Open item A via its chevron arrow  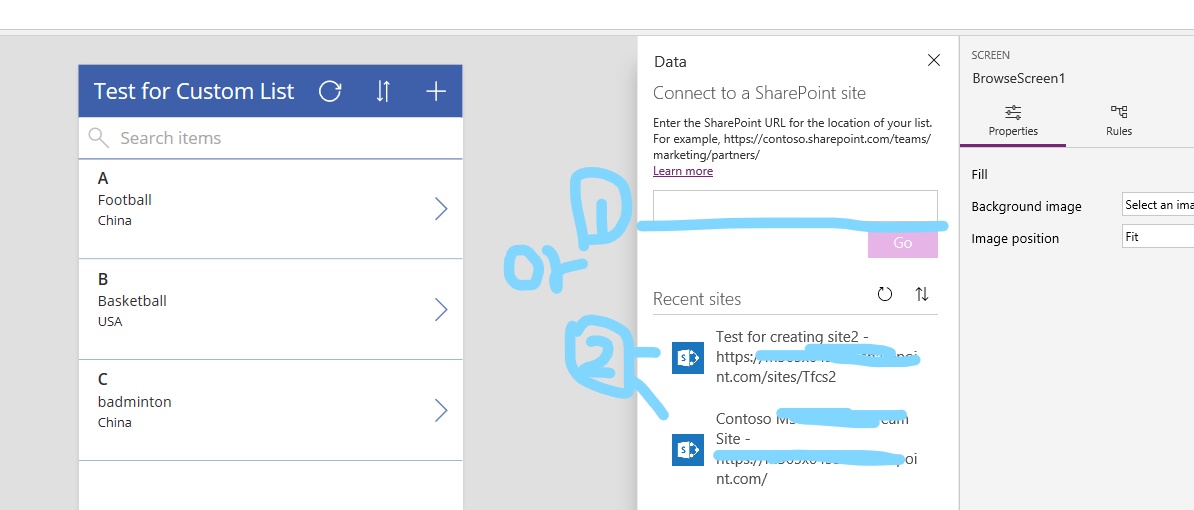(441, 209)
